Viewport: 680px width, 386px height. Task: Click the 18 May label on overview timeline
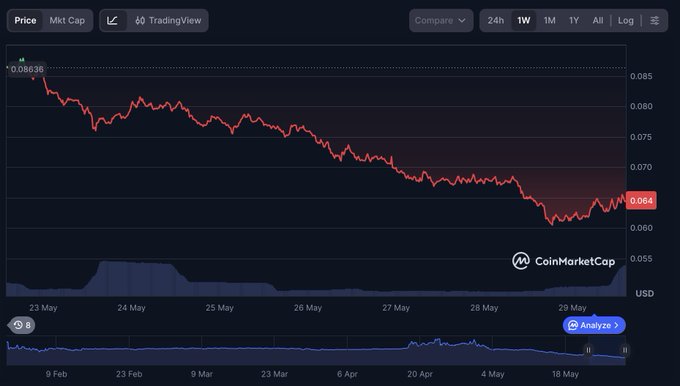pyautogui.click(x=565, y=374)
